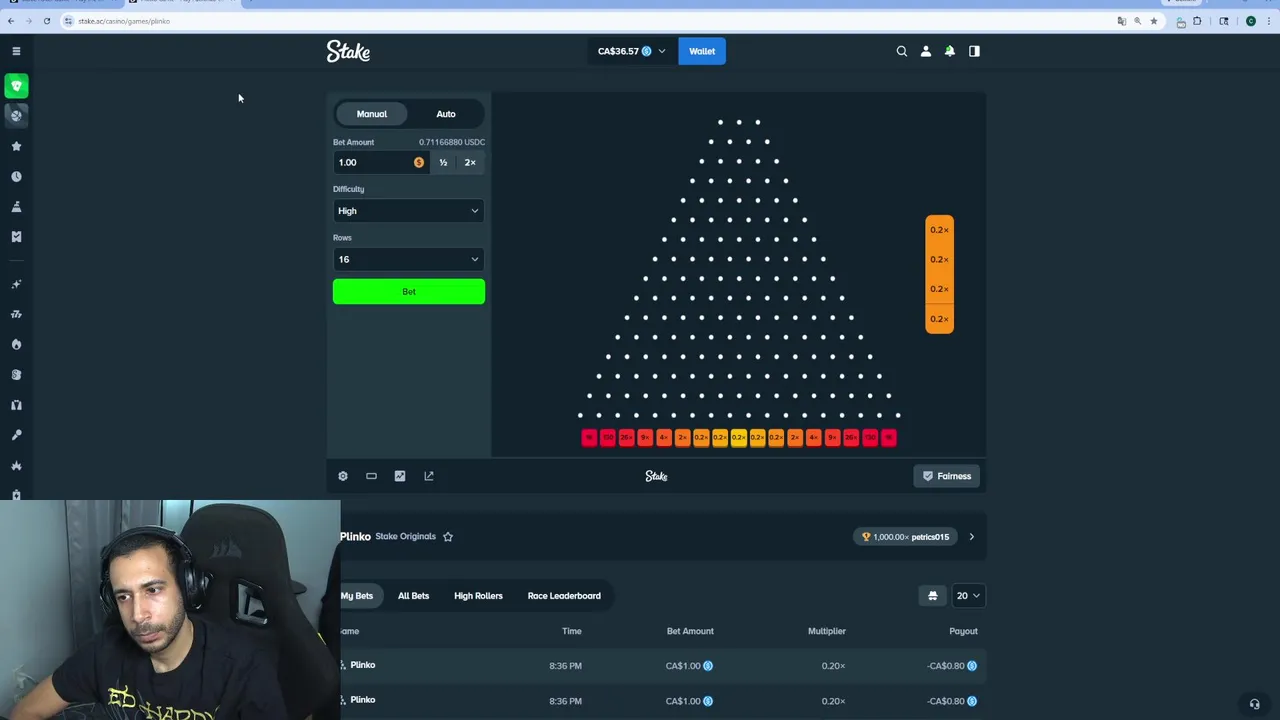
Task: Open Challenges flask icon in sidebar
Action: 16,207
